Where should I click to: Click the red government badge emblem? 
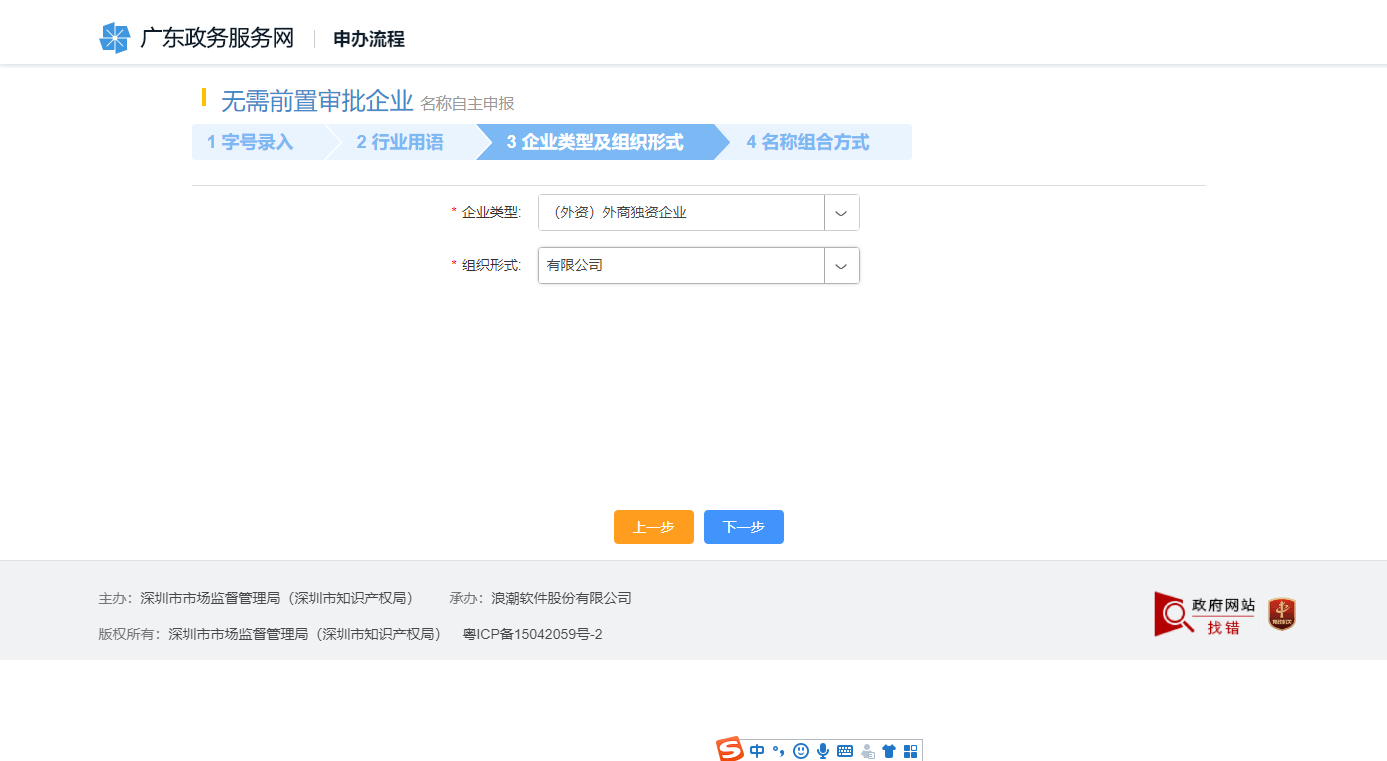click(x=1281, y=613)
